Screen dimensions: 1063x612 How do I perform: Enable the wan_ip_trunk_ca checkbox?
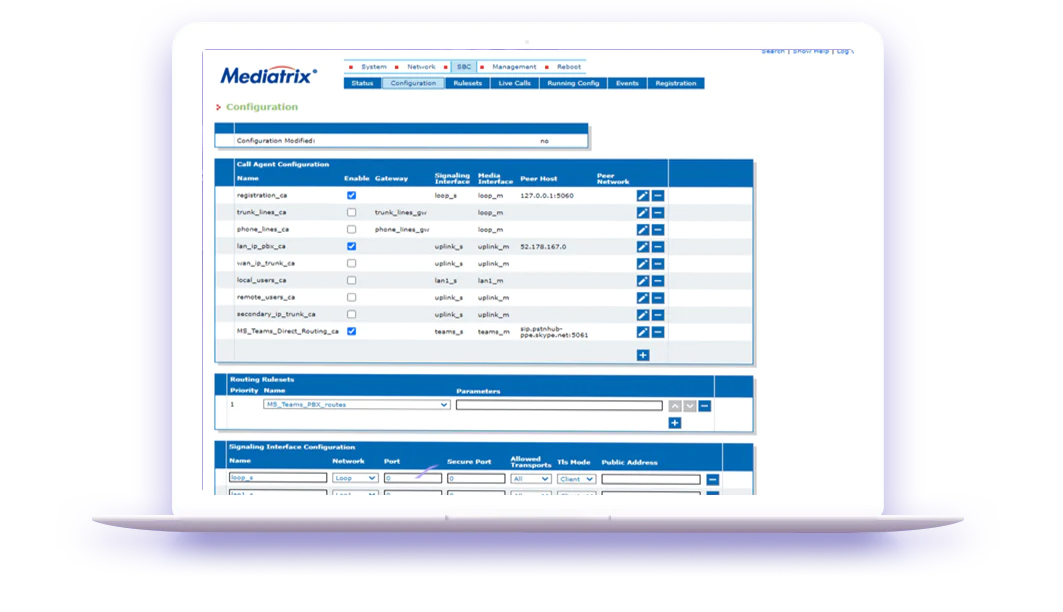pyautogui.click(x=351, y=263)
